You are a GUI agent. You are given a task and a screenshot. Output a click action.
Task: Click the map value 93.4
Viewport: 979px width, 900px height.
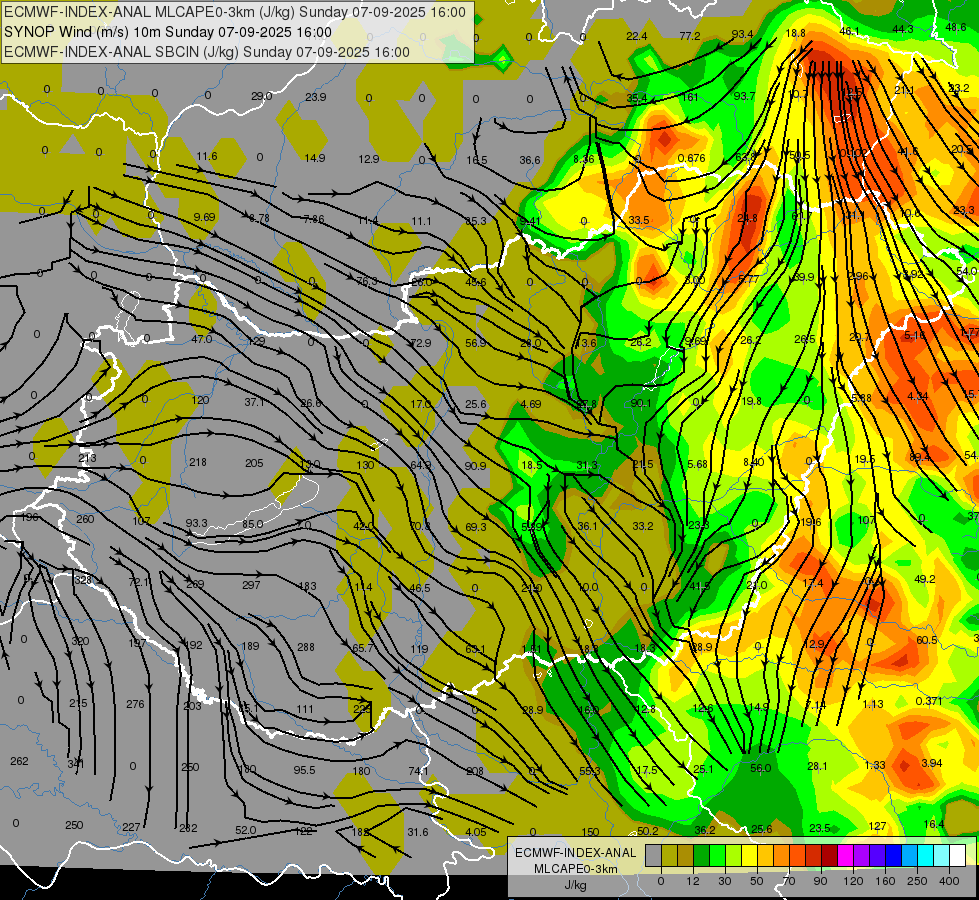(x=742, y=34)
